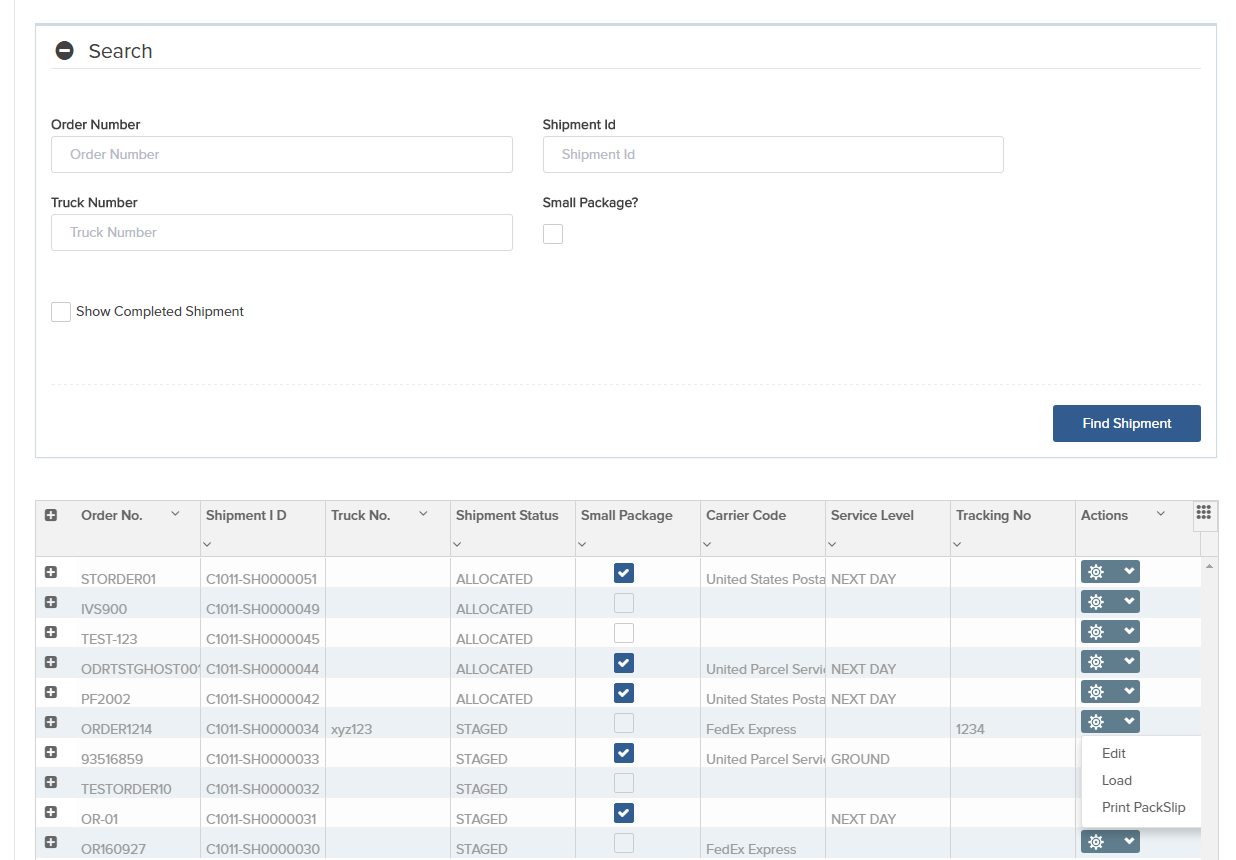Viewport: 1236px width, 860px height.
Task: Expand row for order OR-01
Action: pyautogui.click(x=51, y=813)
